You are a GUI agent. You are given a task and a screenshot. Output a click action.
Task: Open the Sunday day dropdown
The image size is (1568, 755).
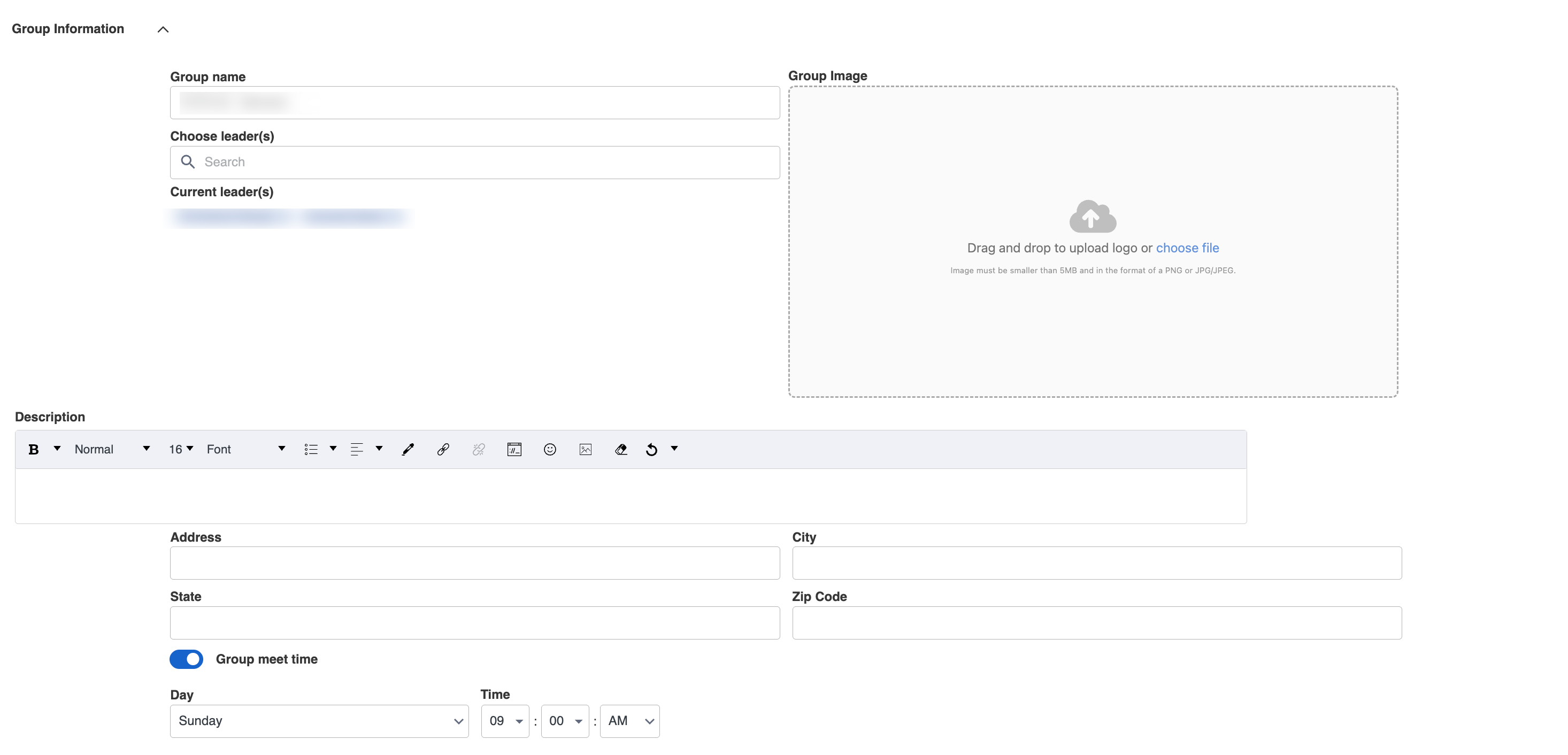pyautogui.click(x=319, y=721)
